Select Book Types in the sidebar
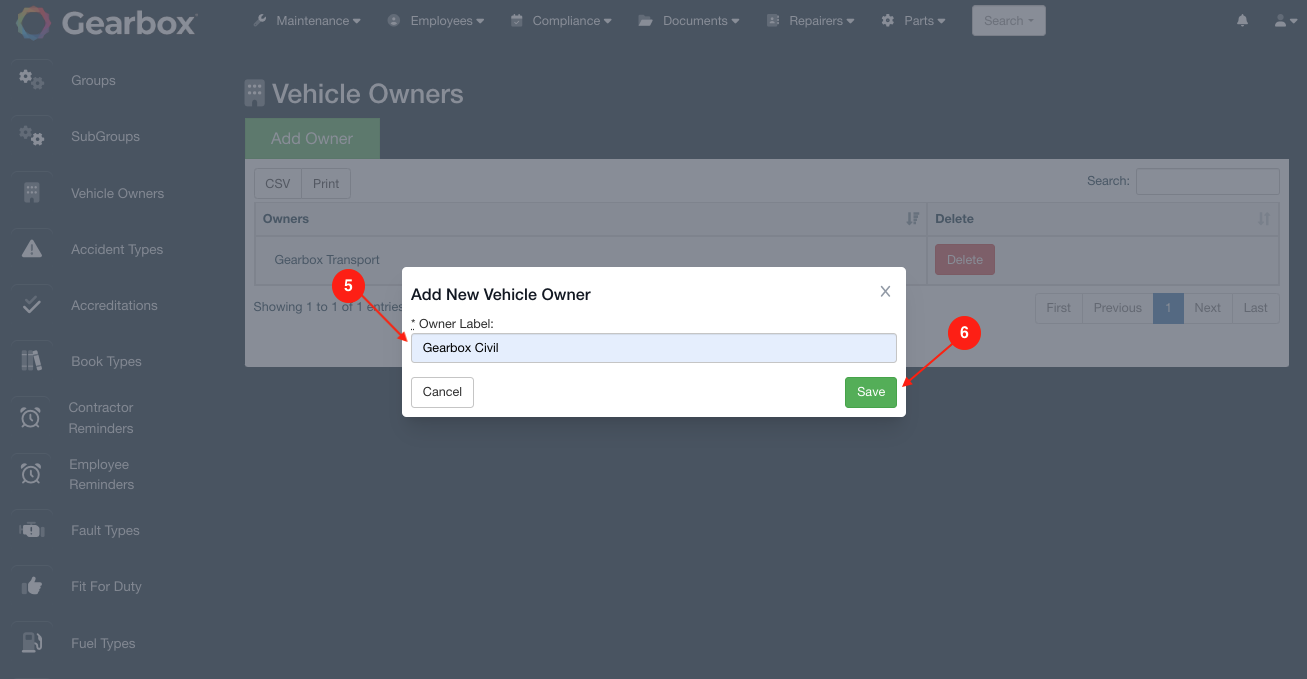 click(x=106, y=361)
